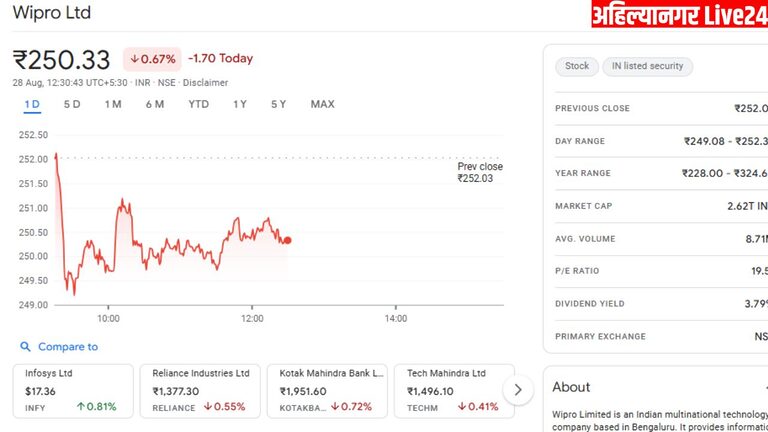The image size is (768, 432).
Task: Click the Stock tag chip
Action: [577, 66]
